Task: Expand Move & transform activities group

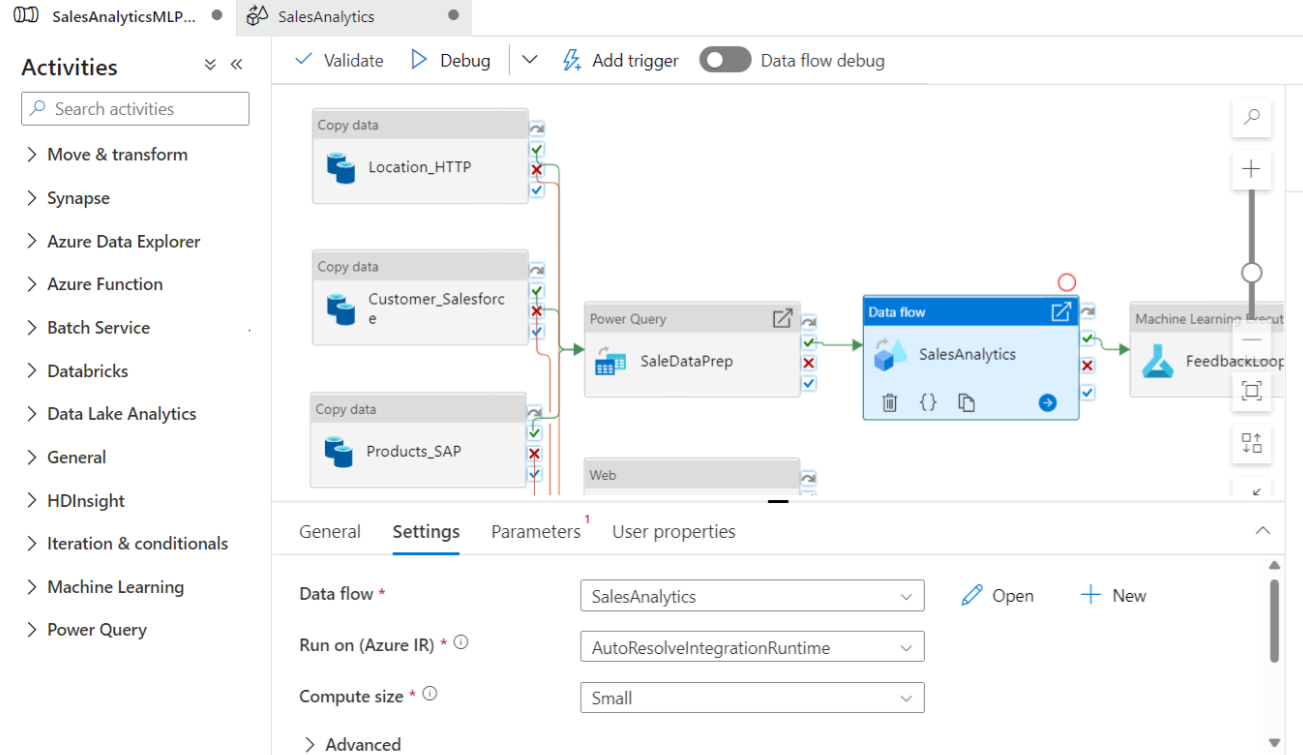Action: pos(32,154)
